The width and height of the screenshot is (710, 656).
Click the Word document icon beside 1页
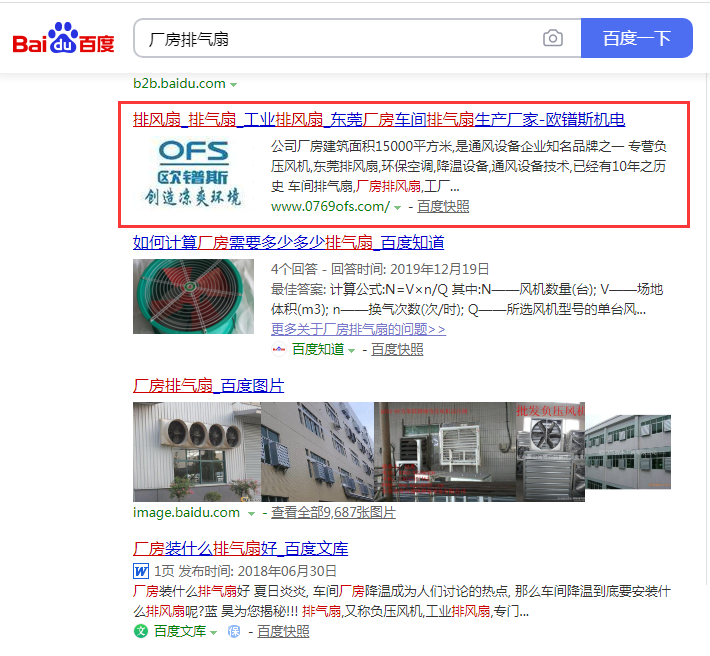141,571
